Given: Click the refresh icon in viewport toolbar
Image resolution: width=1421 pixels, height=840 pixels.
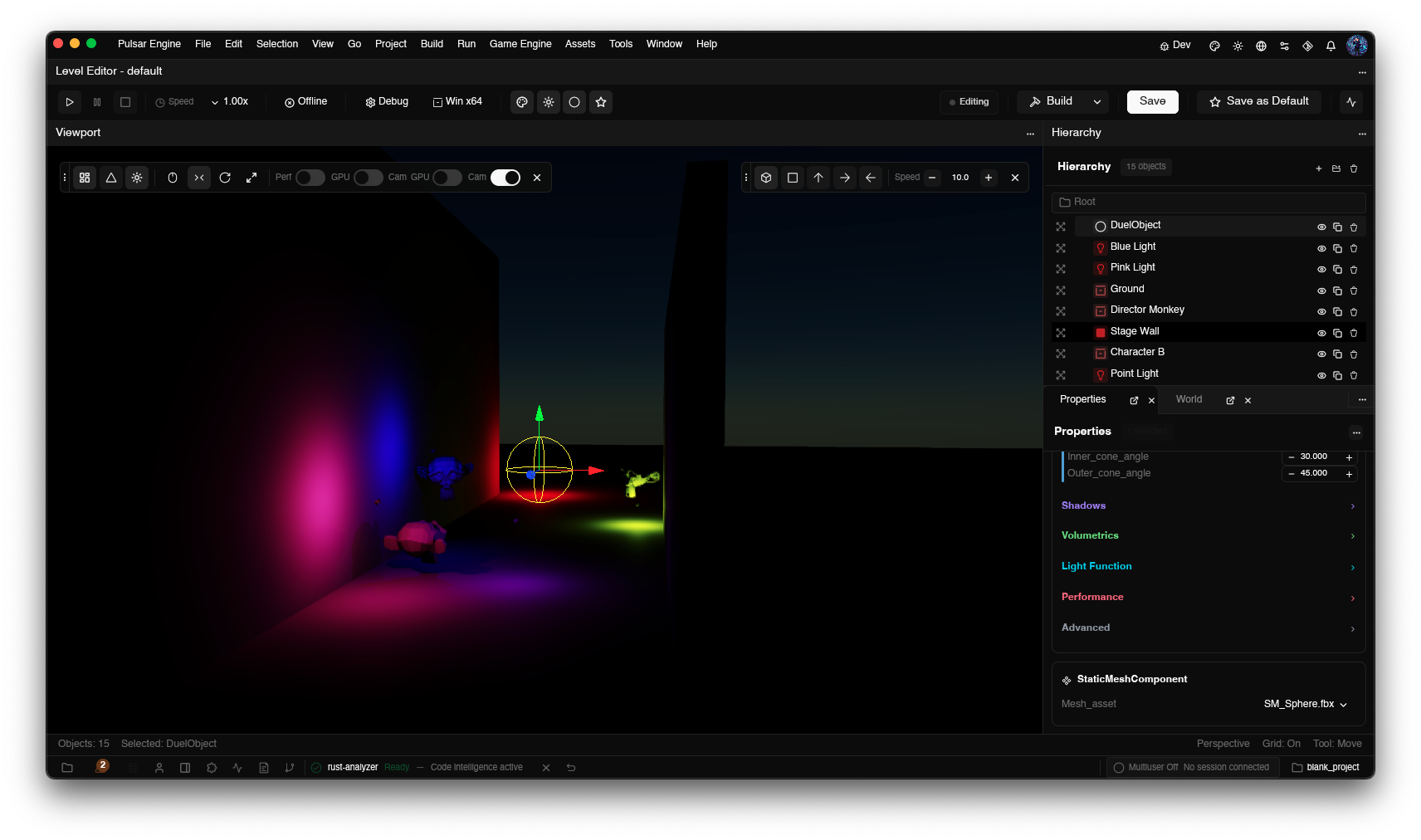Looking at the screenshot, I should coord(225,178).
